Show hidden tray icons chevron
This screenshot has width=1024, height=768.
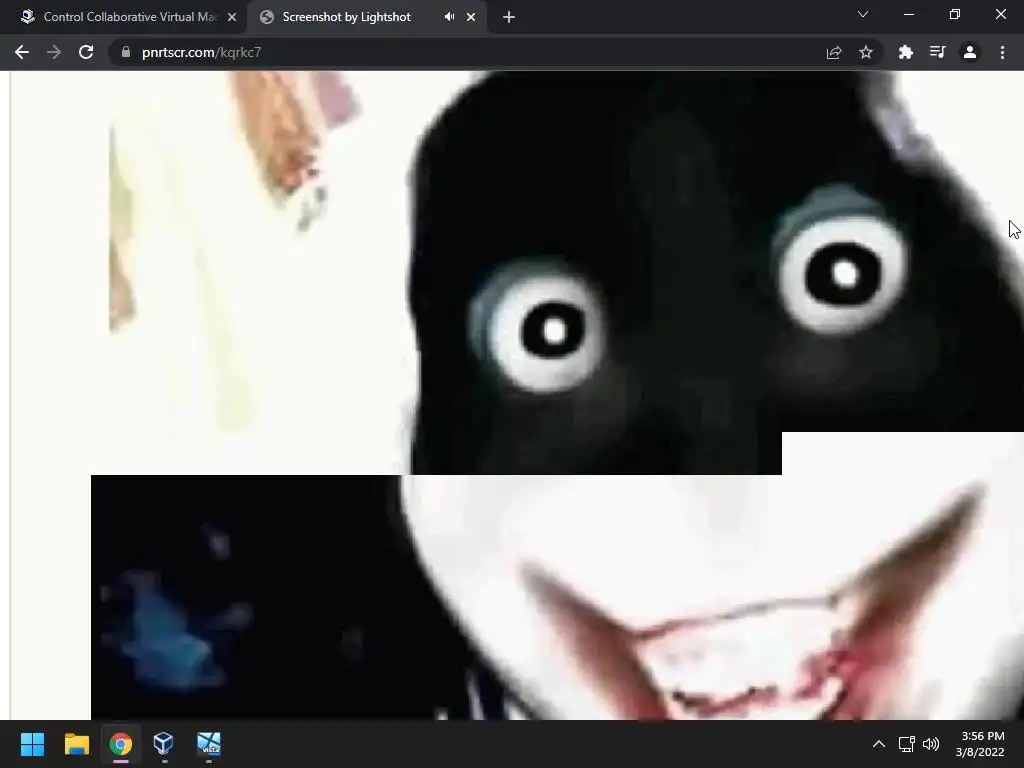click(x=879, y=744)
